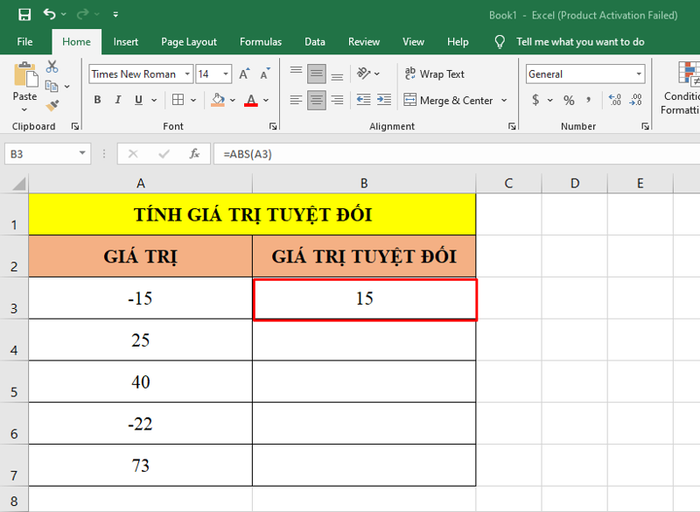Click the Paste clipboard icon

click(x=25, y=74)
